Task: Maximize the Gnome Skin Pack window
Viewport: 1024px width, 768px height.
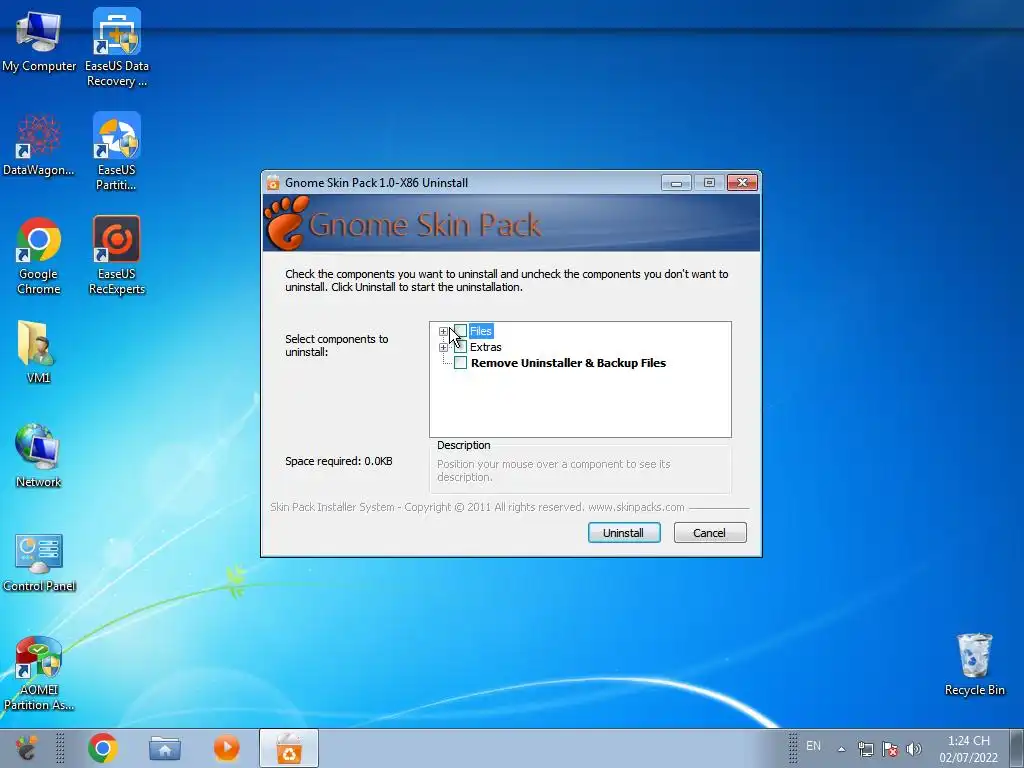Action: pyautogui.click(x=709, y=183)
